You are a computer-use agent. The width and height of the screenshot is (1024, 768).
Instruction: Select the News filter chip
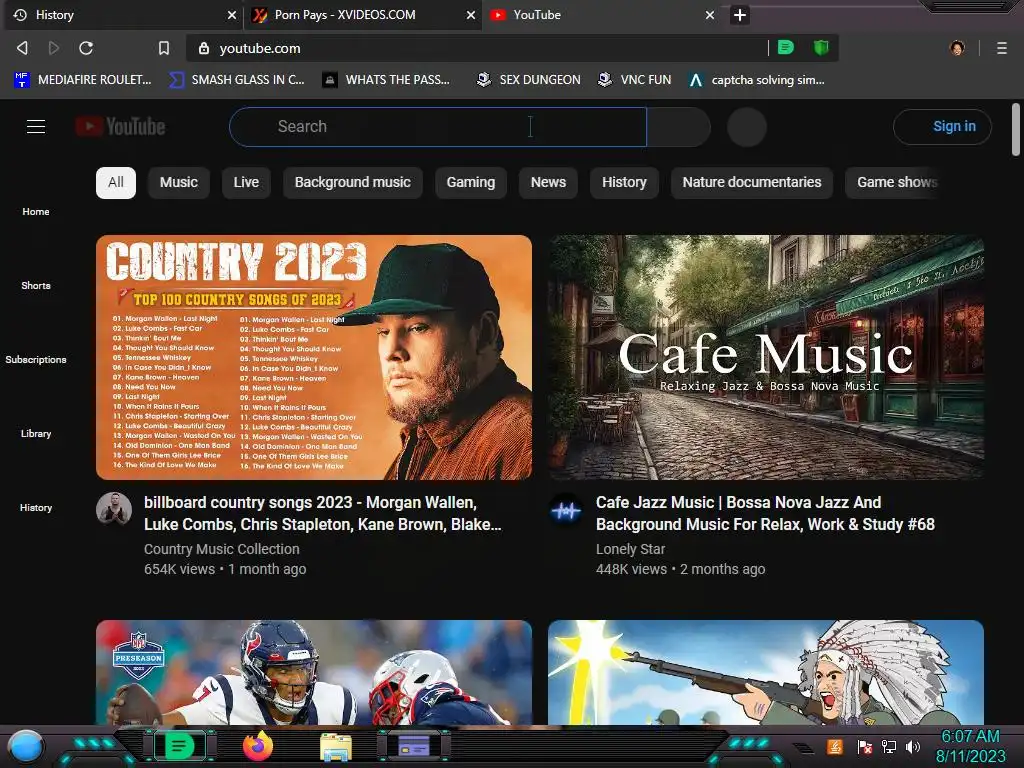(x=549, y=182)
